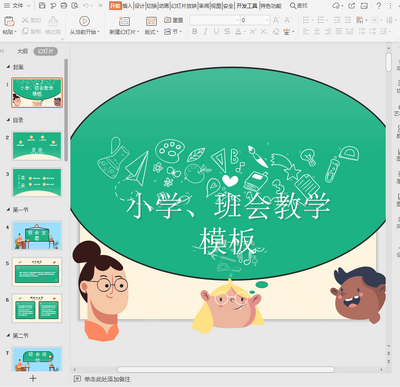Switch to the Insert (插入) tab
The height and width of the screenshot is (387, 400).
click(127, 6)
